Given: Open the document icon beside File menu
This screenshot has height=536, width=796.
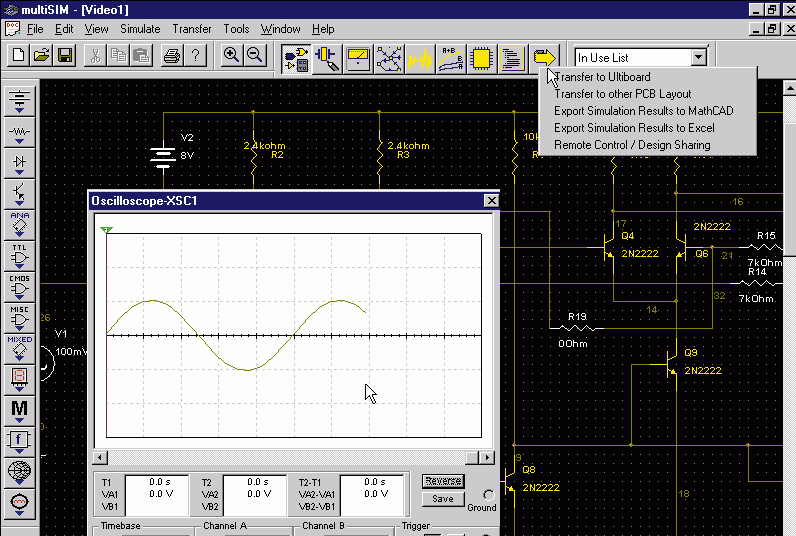Looking at the screenshot, I should [x=12, y=29].
